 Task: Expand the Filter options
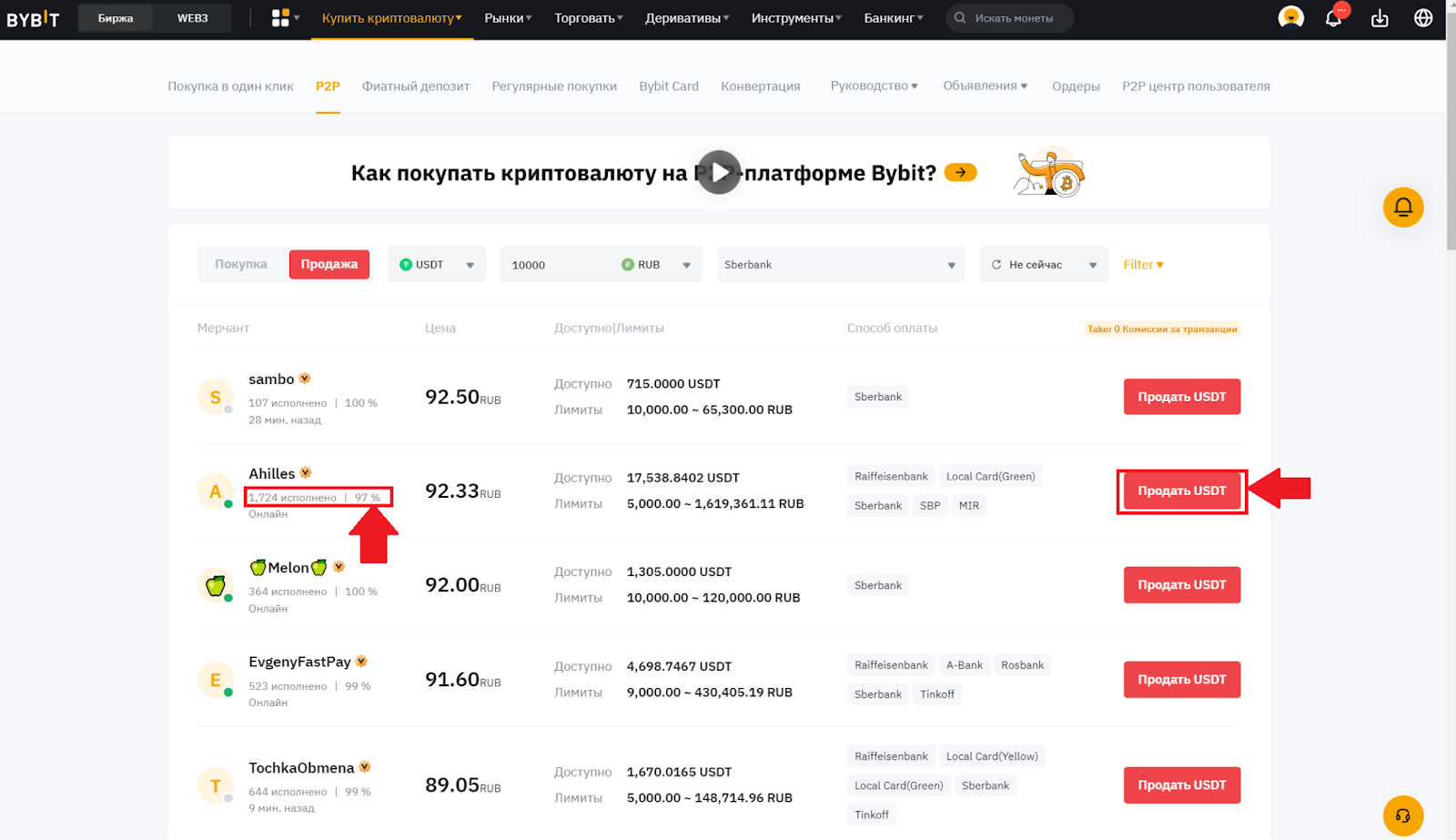tap(1143, 264)
